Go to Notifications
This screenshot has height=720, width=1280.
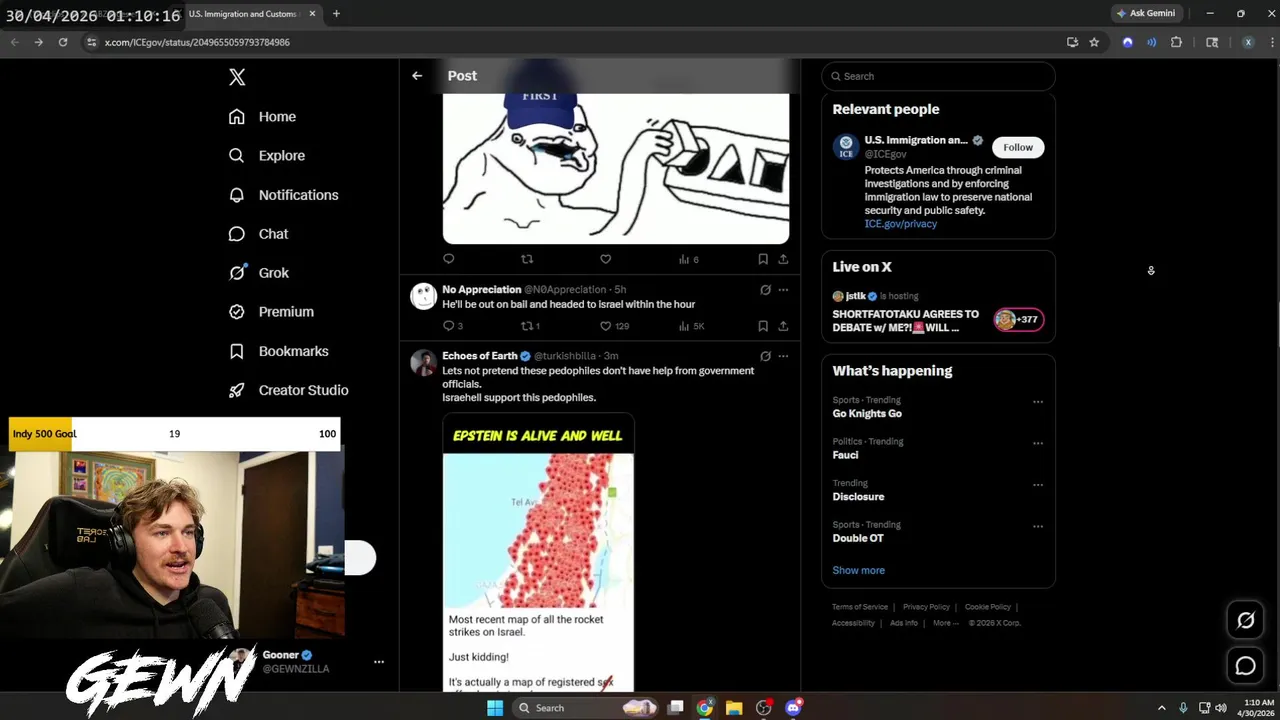click(x=283, y=195)
